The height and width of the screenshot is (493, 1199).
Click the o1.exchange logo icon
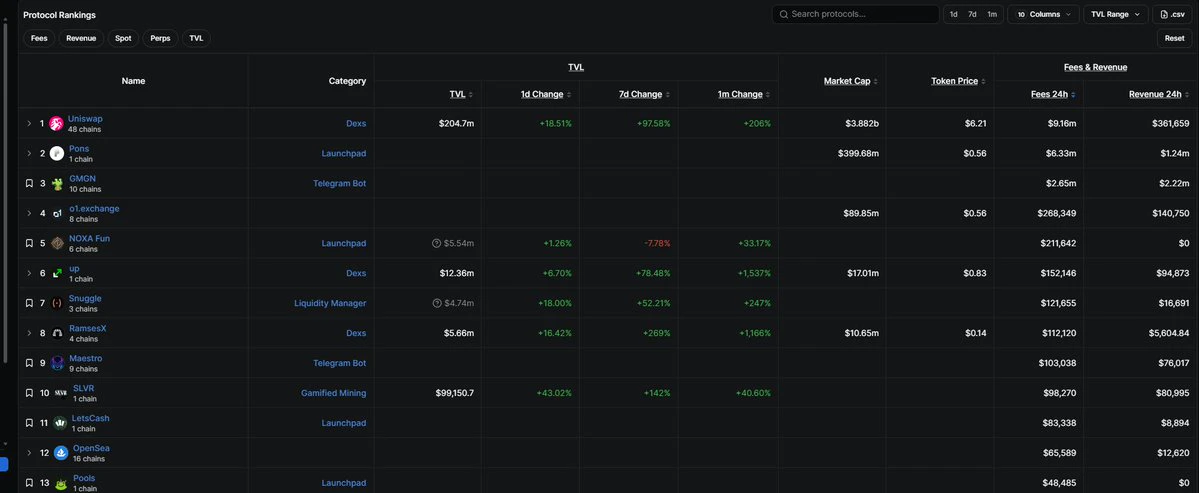click(x=57, y=213)
